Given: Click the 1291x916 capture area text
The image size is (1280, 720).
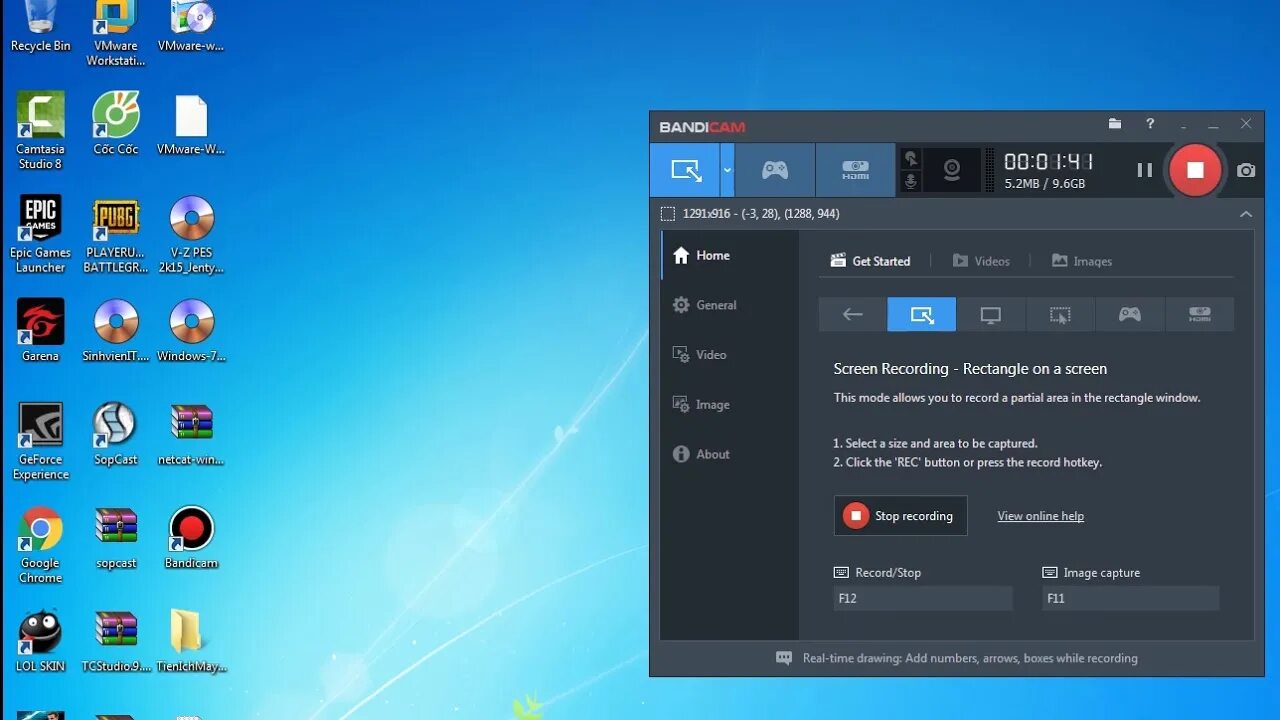Looking at the screenshot, I should coord(761,214).
